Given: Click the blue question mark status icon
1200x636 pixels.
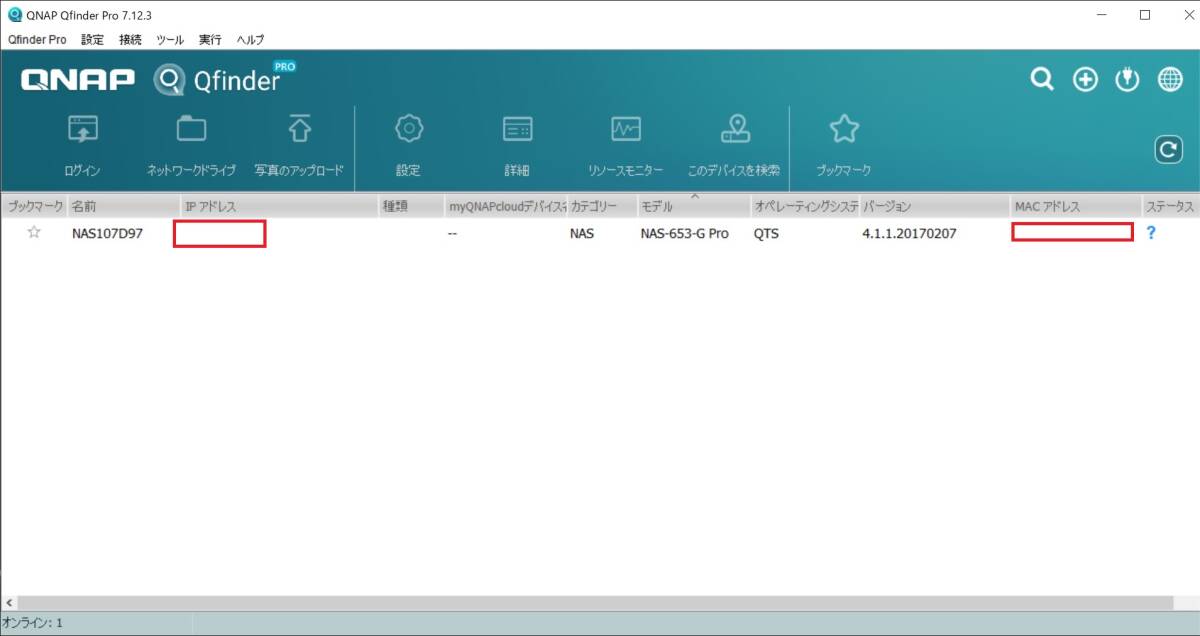Looking at the screenshot, I should 1151,233.
